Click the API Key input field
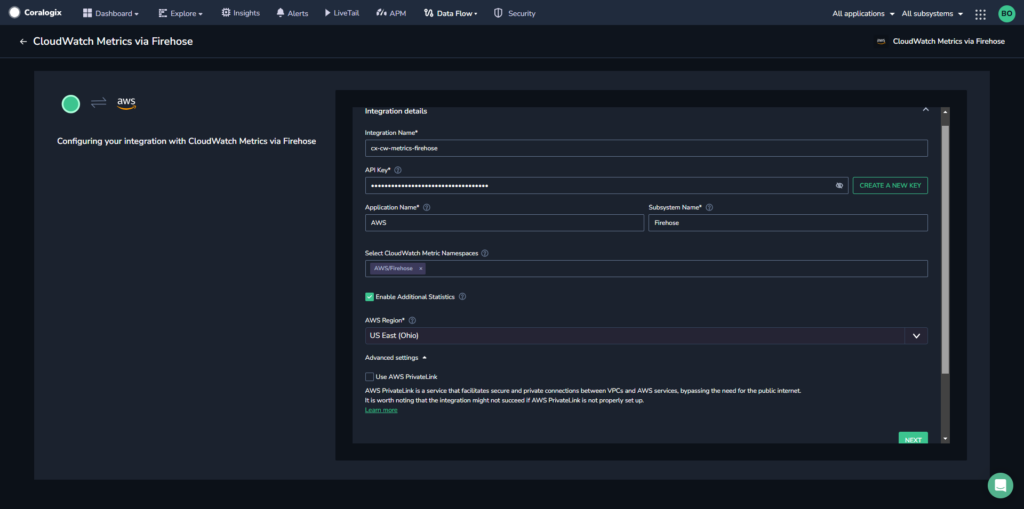 point(606,186)
